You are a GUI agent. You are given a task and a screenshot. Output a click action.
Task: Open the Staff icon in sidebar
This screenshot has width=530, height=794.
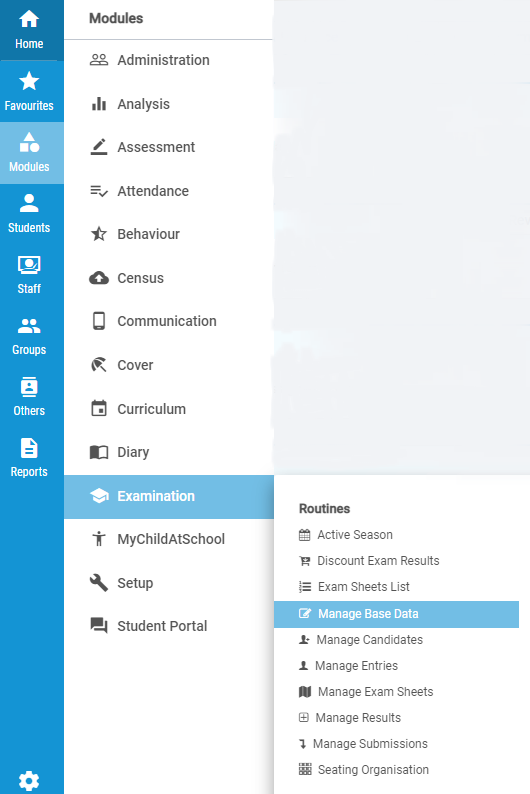coord(29,264)
